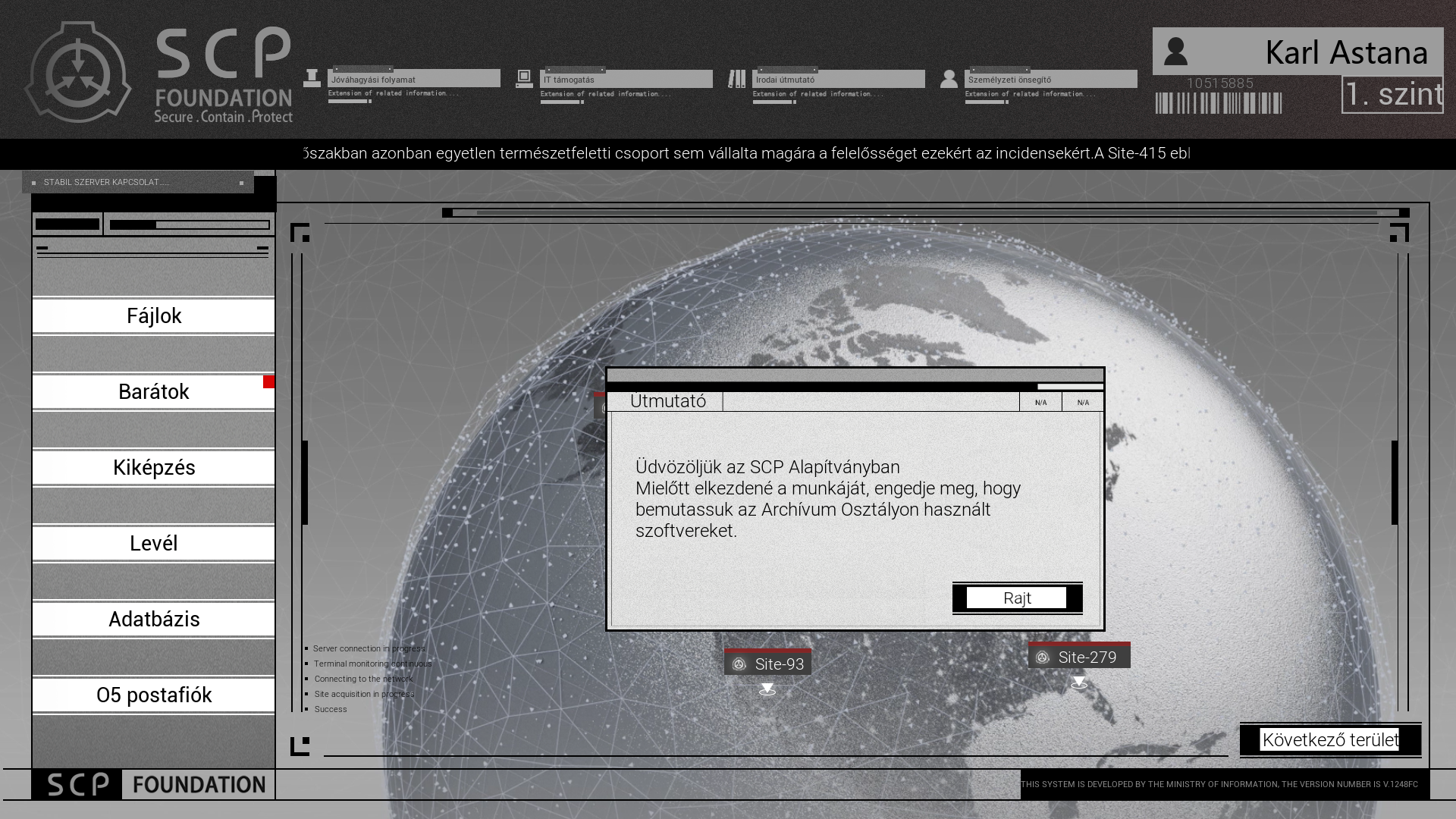The height and width of the screenshot is (819, 1456).
Task: Expand the arrow marker below Site-279
Action: [1078, 682]
